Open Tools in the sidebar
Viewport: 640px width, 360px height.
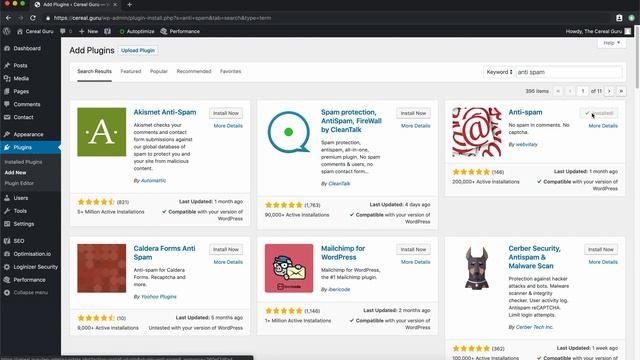click(x=20, y=211)
